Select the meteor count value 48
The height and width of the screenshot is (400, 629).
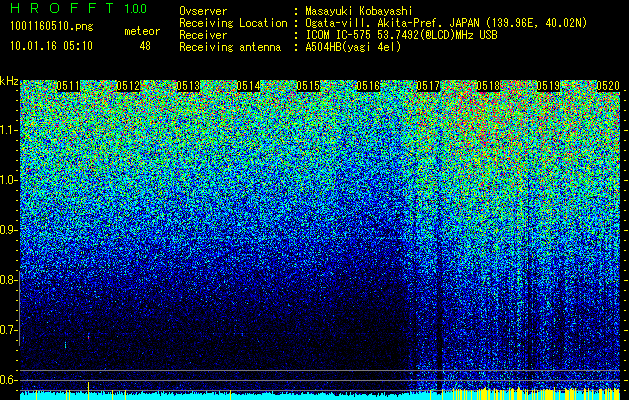145,46
